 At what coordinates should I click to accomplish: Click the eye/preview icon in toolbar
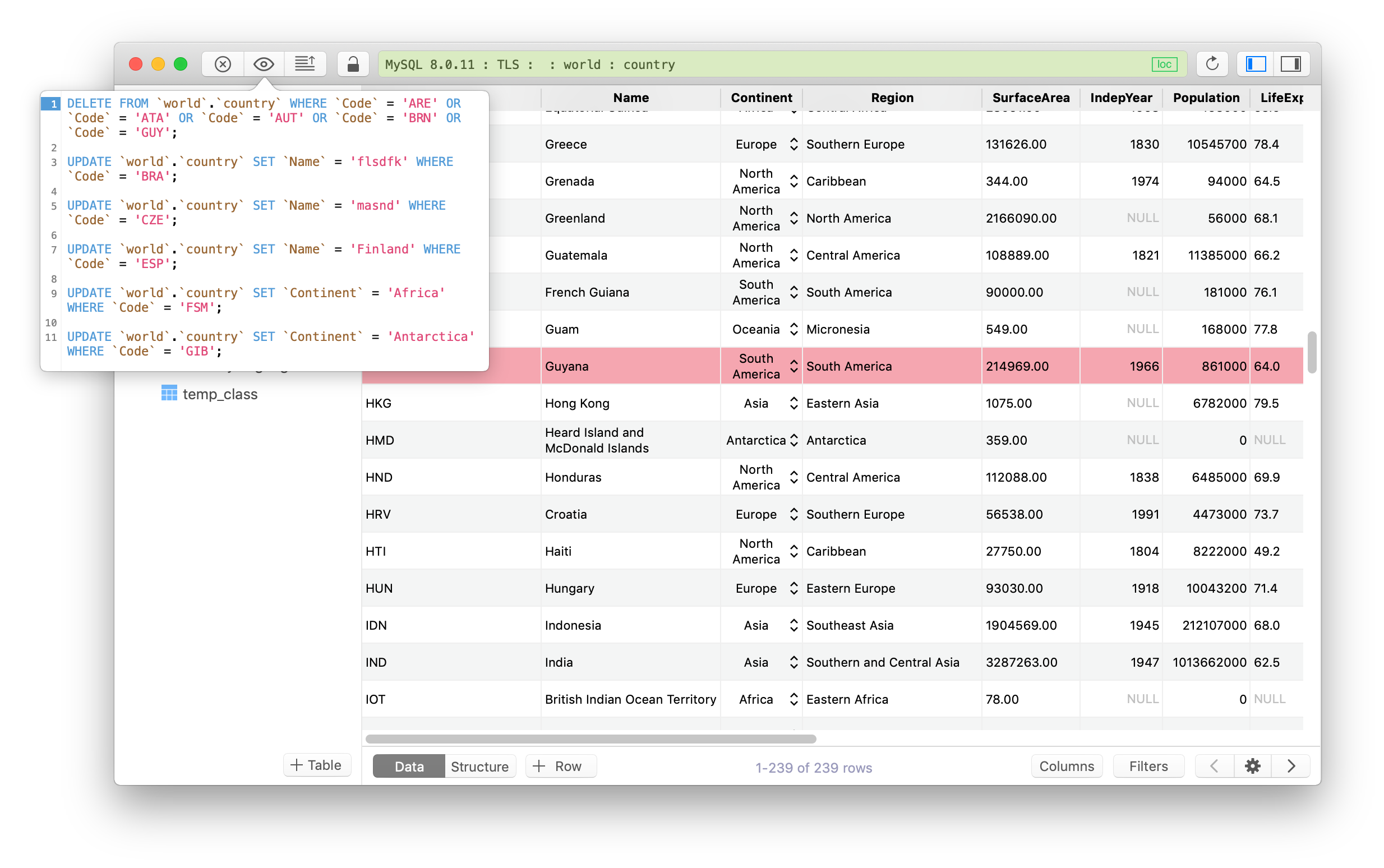[x=264, y=63]
